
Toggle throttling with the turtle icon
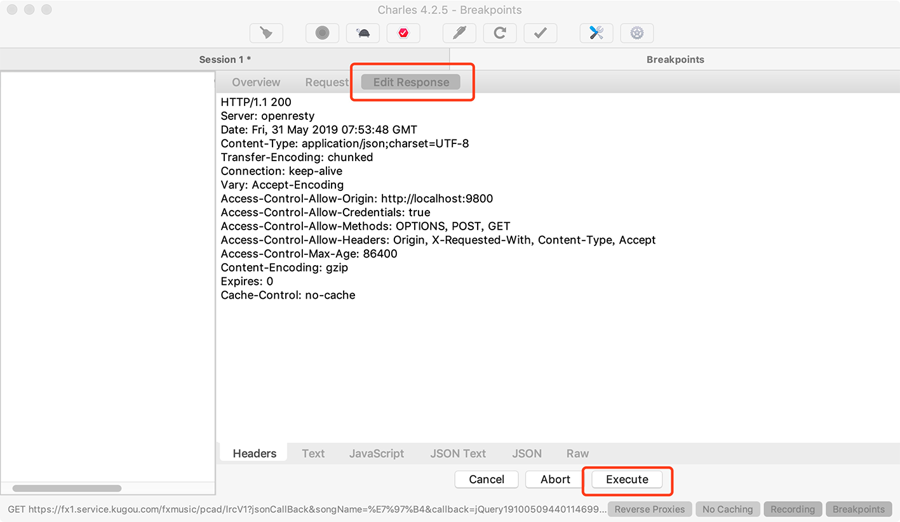tap(362, 33)
